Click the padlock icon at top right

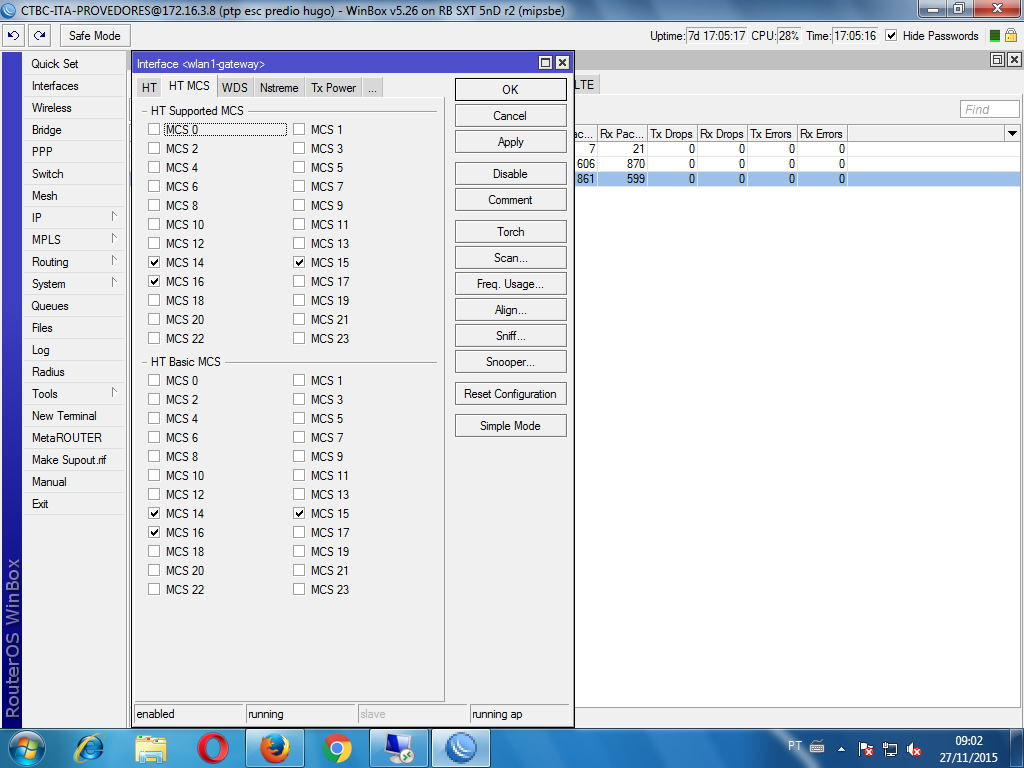(1011, 35)
